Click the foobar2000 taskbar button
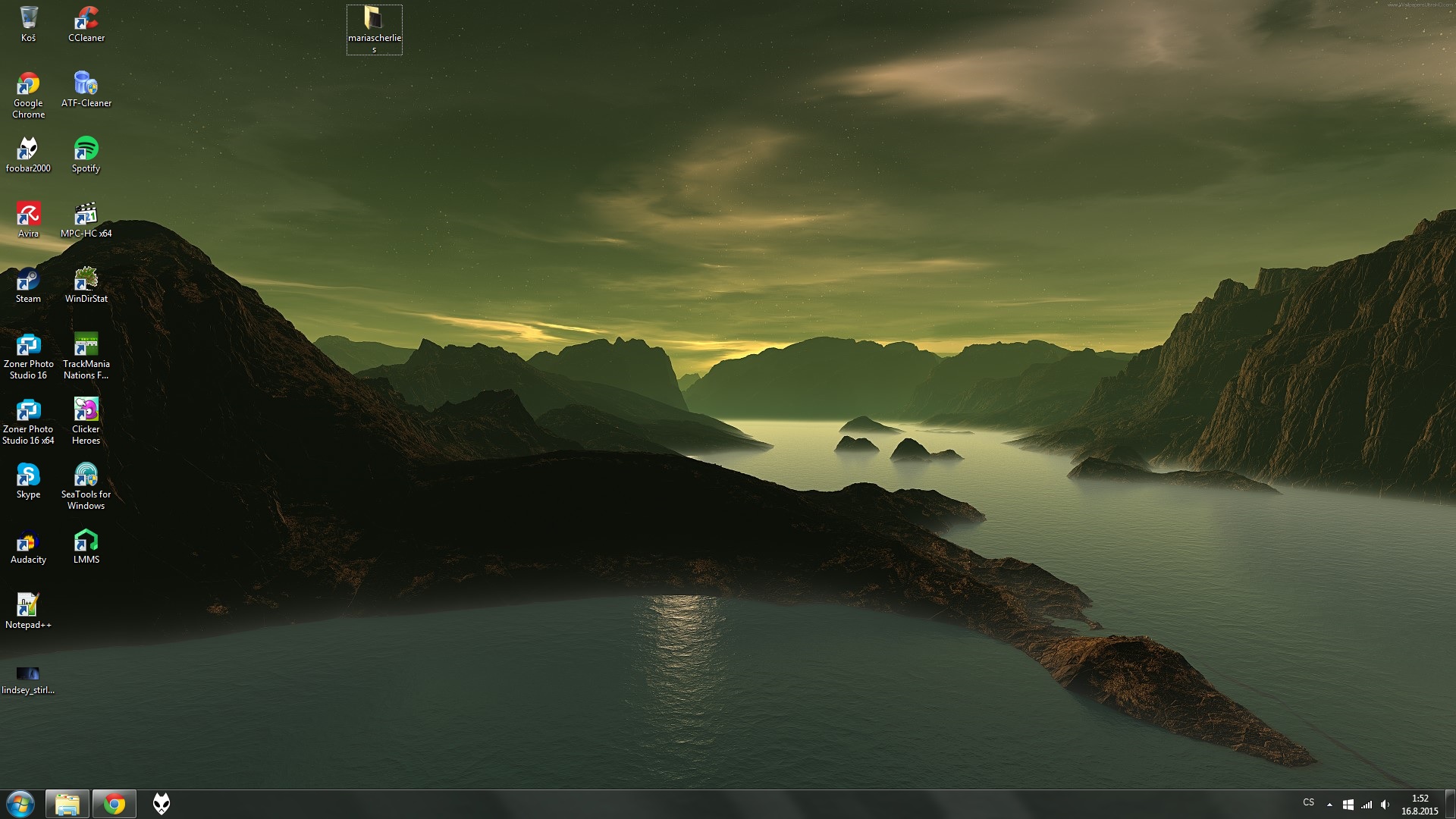Image resolution: width=1456 pixels, height=819 pixels. (x=162, y=804)
